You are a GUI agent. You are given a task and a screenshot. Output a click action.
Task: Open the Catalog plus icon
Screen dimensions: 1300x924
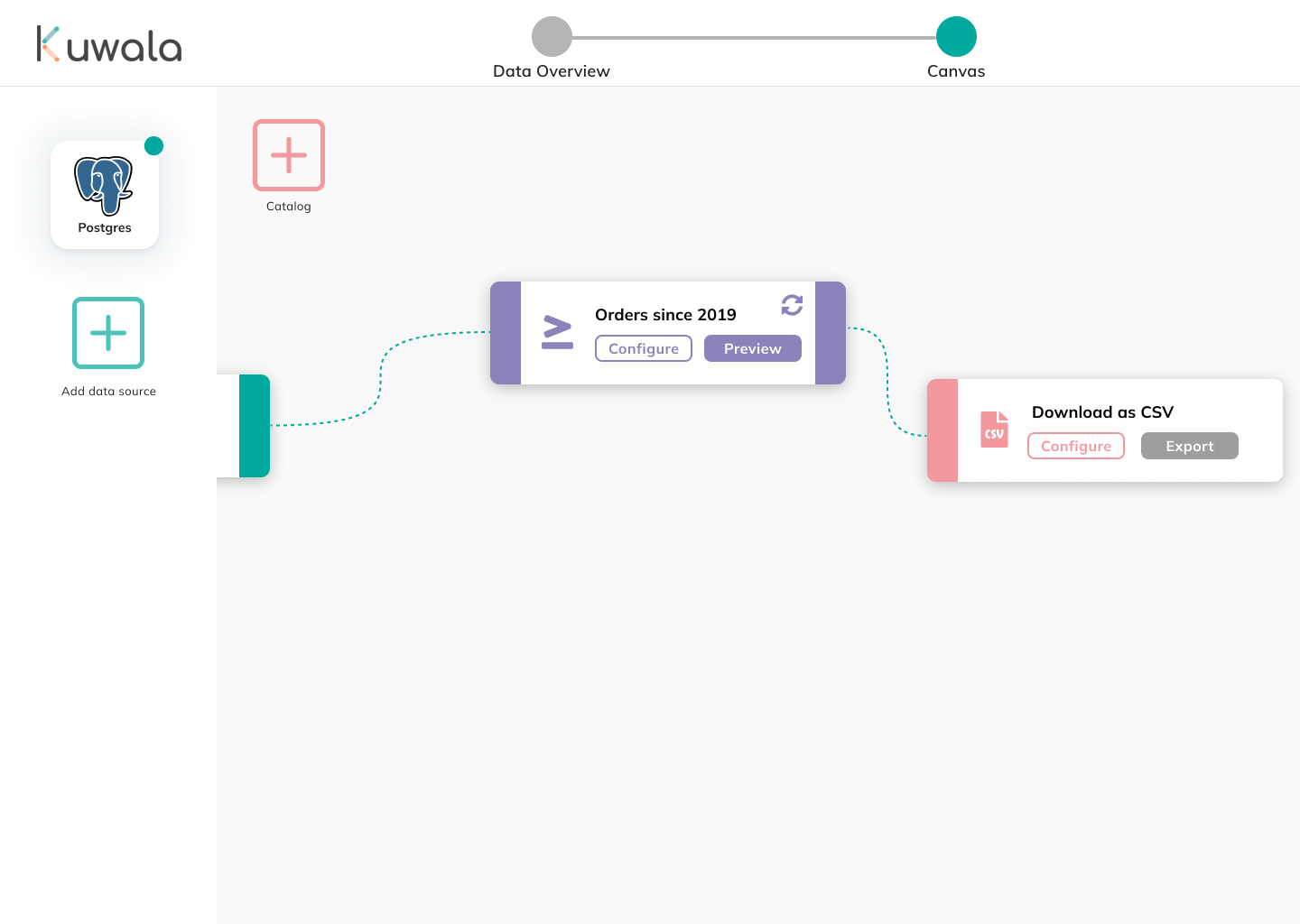point(289,155)
